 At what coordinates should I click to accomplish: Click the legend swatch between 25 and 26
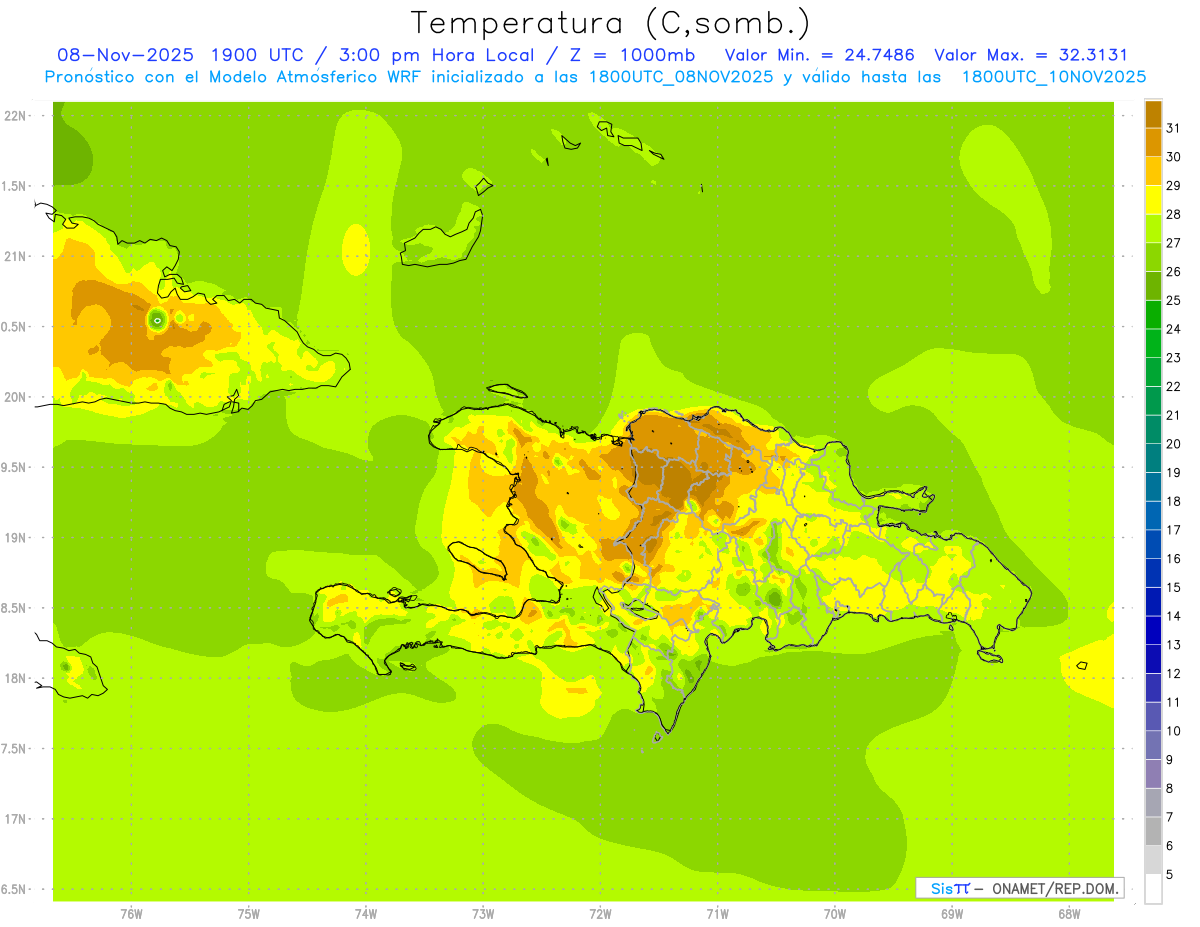(1153, 286)
